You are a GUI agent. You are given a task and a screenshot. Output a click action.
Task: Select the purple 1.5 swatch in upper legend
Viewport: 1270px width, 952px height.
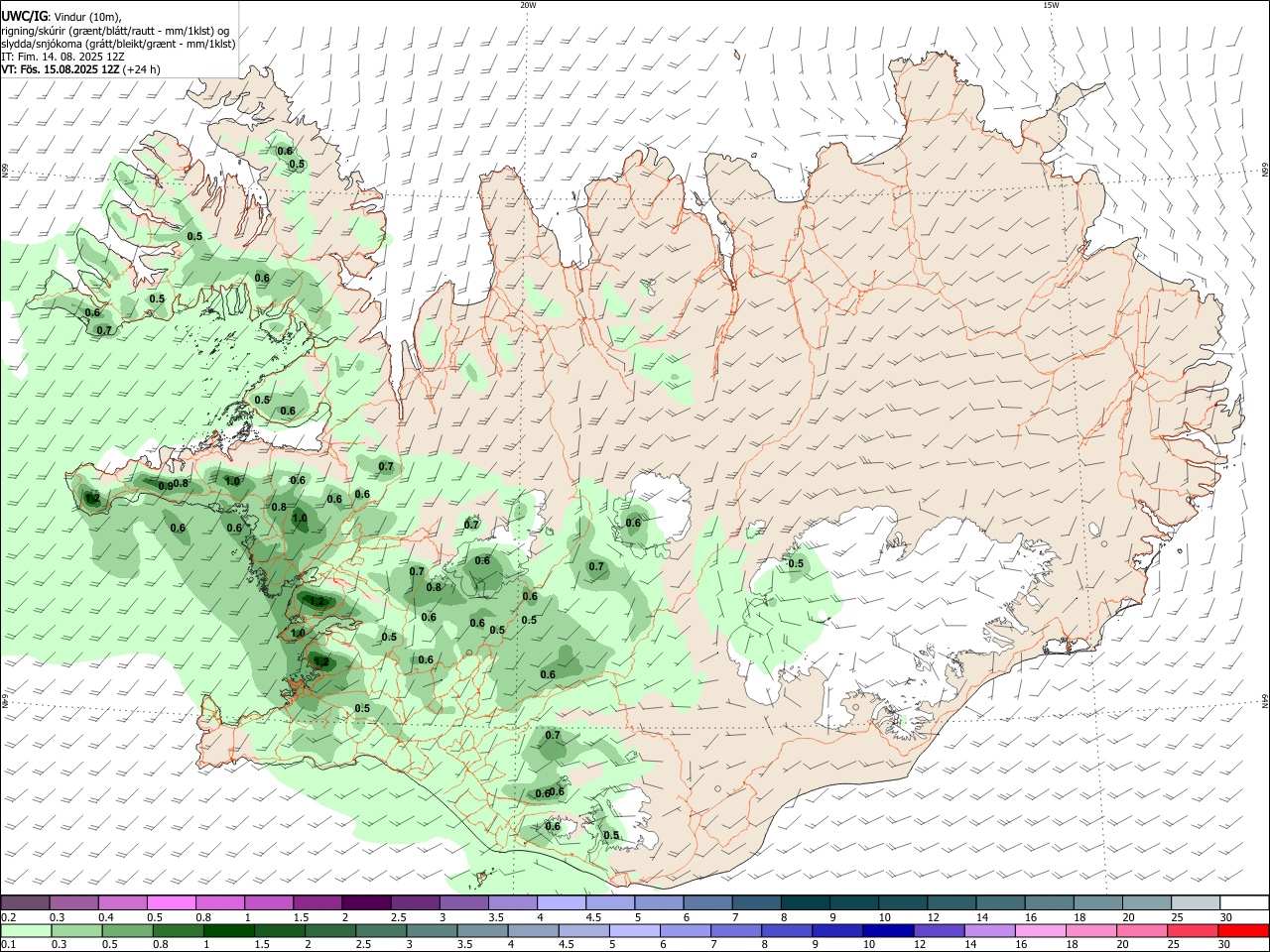click(317, 902)
